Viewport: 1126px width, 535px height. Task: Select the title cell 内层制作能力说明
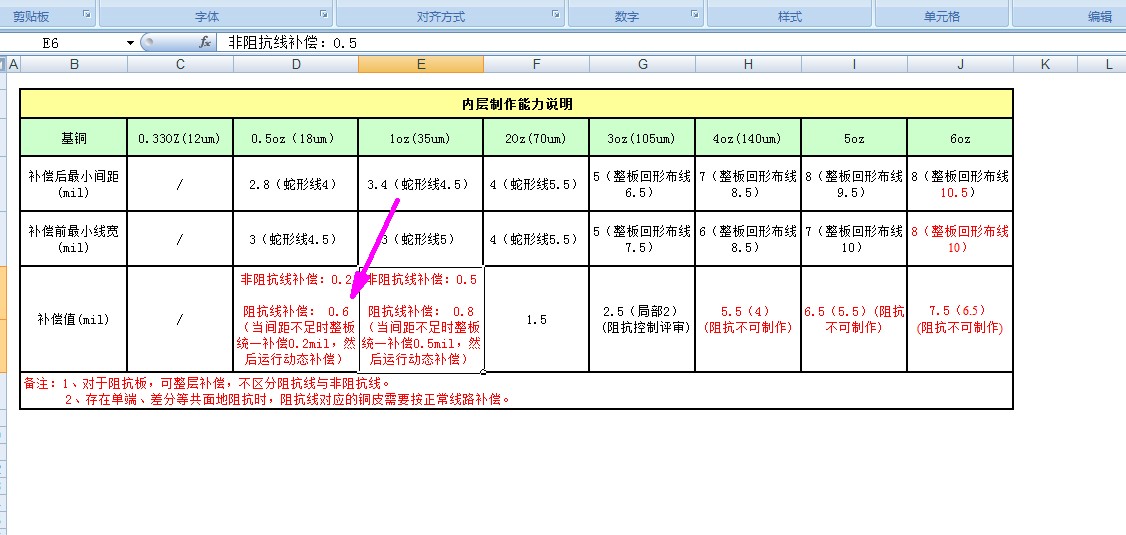(x=516, y=104)
